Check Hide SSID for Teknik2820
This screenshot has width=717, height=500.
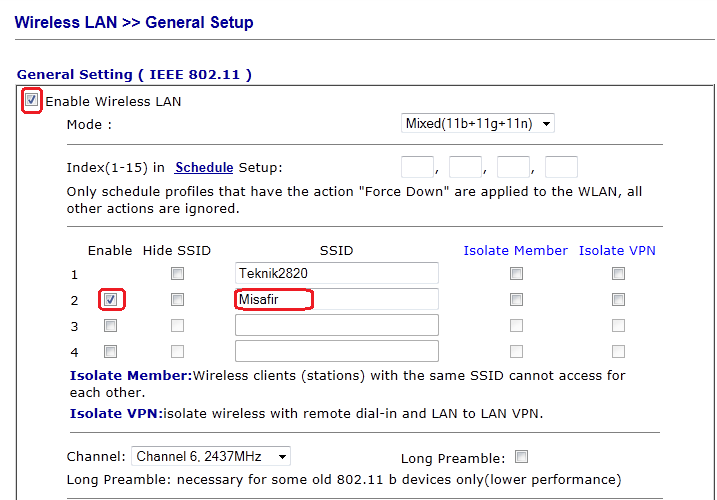[x=177, y=274]
